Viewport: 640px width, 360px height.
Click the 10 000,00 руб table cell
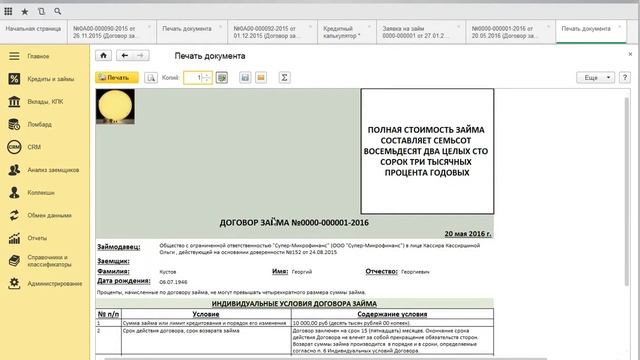(x=392, y=323)
